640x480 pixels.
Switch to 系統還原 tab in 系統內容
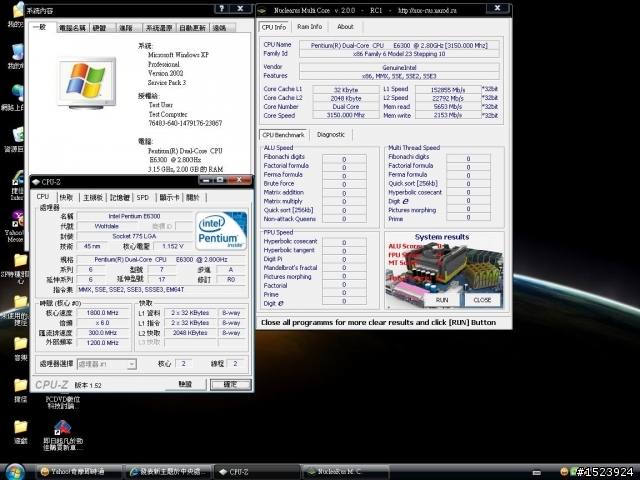coord(159,28)
